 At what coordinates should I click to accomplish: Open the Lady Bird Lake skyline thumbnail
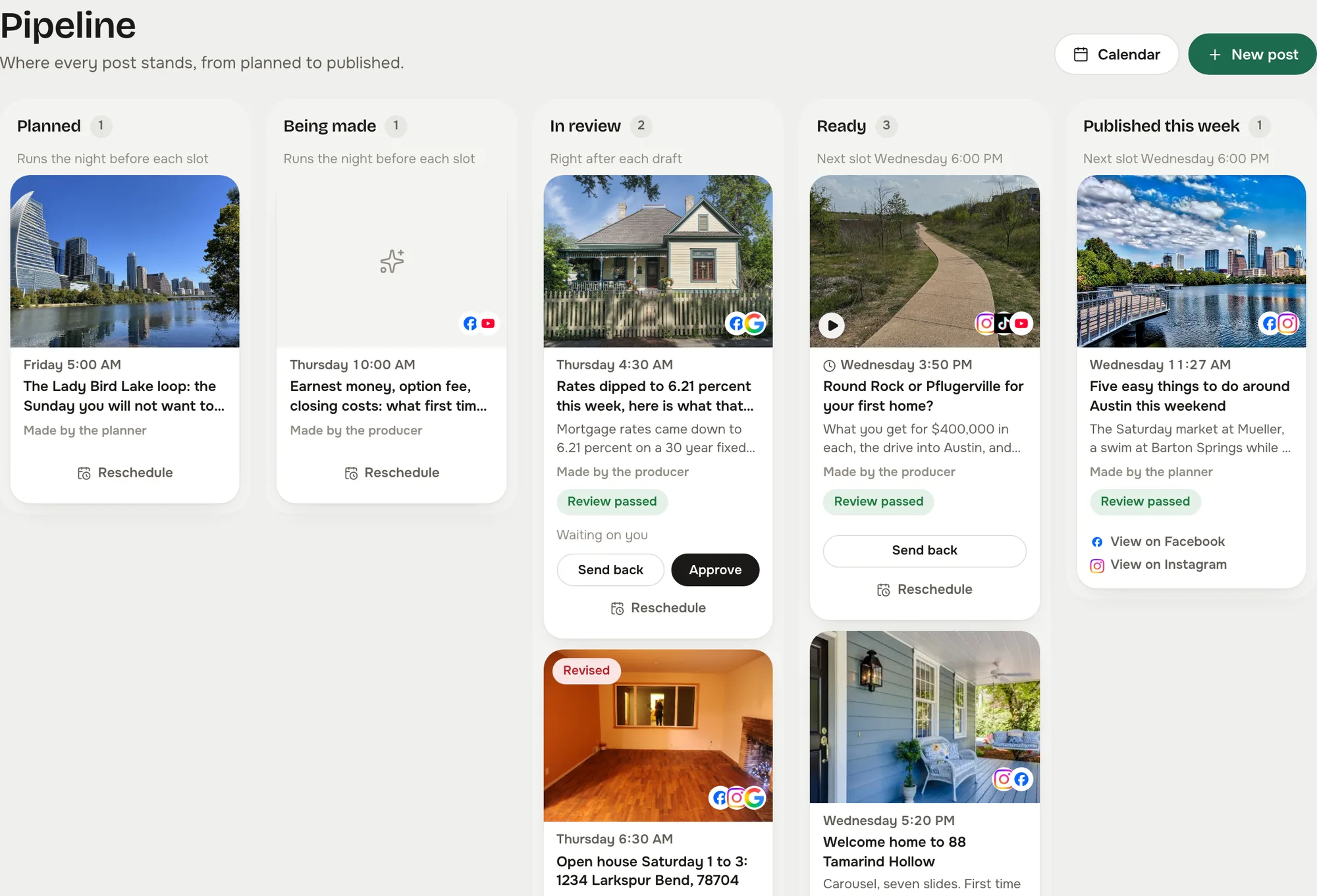click(x=125, y=261)
